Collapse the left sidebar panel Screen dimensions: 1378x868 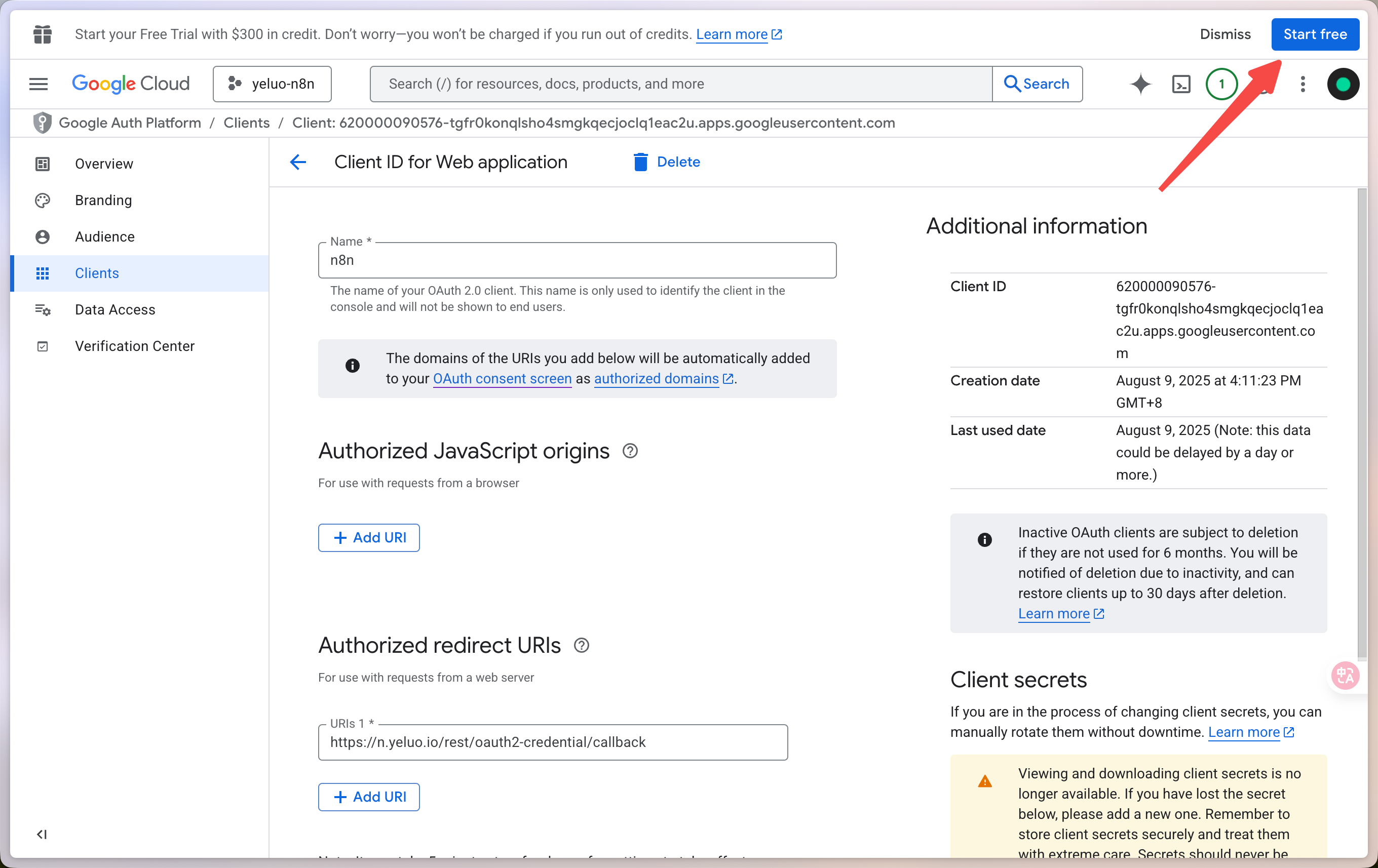[42, 834]
